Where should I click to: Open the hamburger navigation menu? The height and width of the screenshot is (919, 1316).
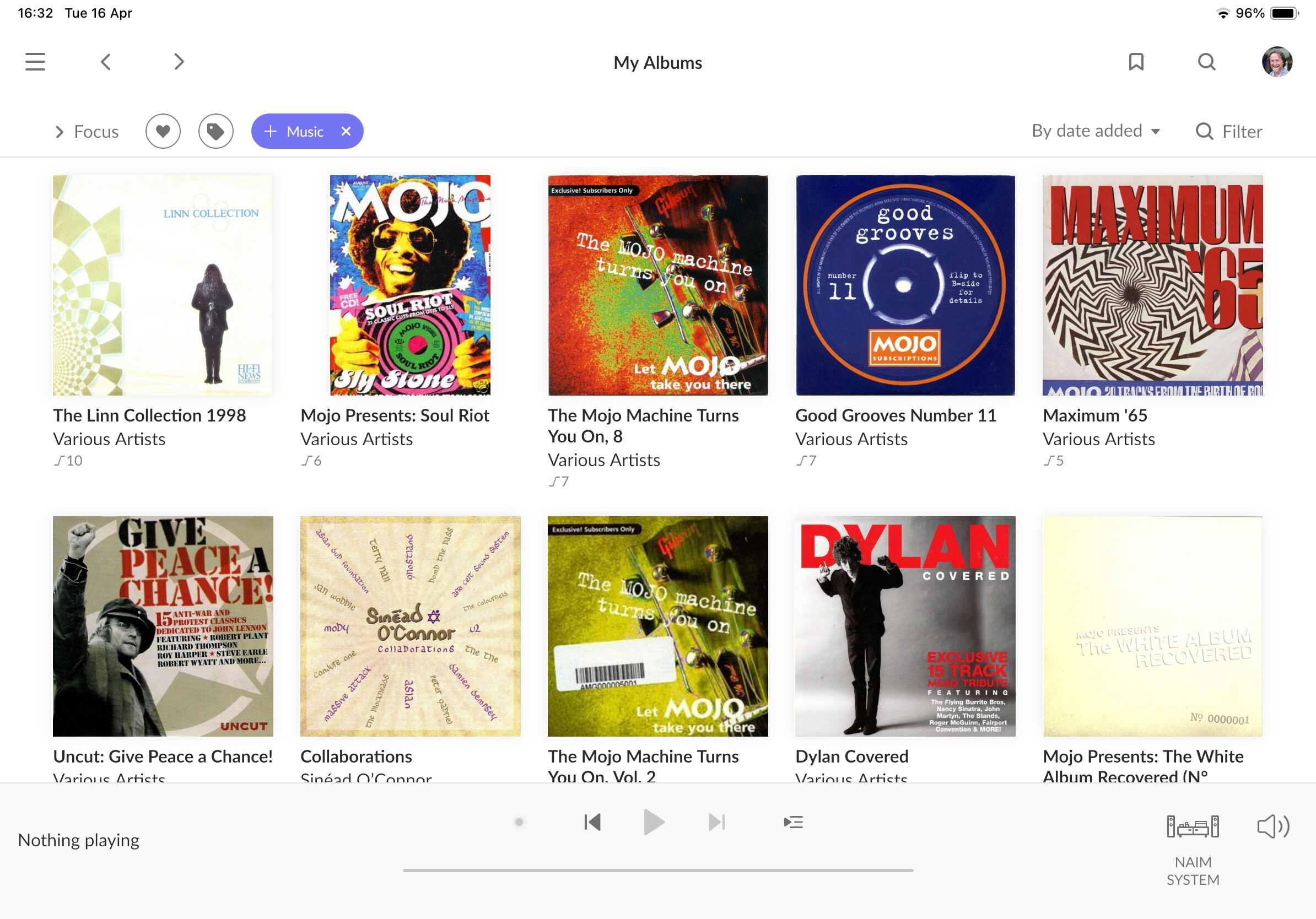pos(34,61)
